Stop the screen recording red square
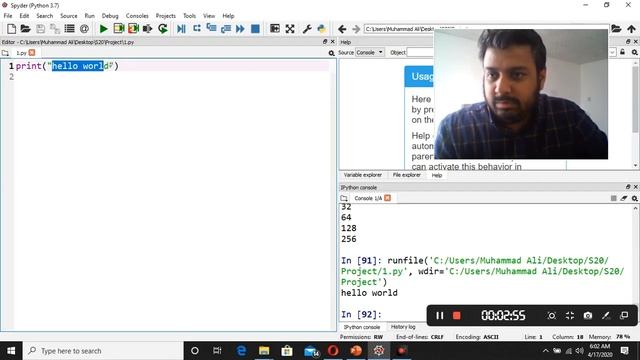This screenshot has width=640, height=360. tap(457, 316)
